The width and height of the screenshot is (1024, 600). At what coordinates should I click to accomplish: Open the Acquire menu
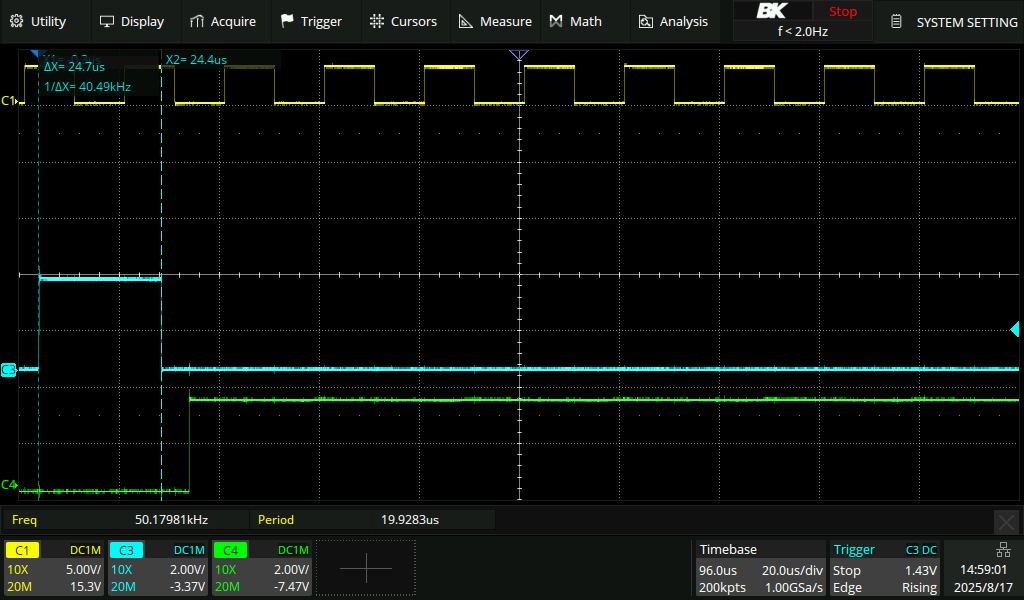point(223,22)
